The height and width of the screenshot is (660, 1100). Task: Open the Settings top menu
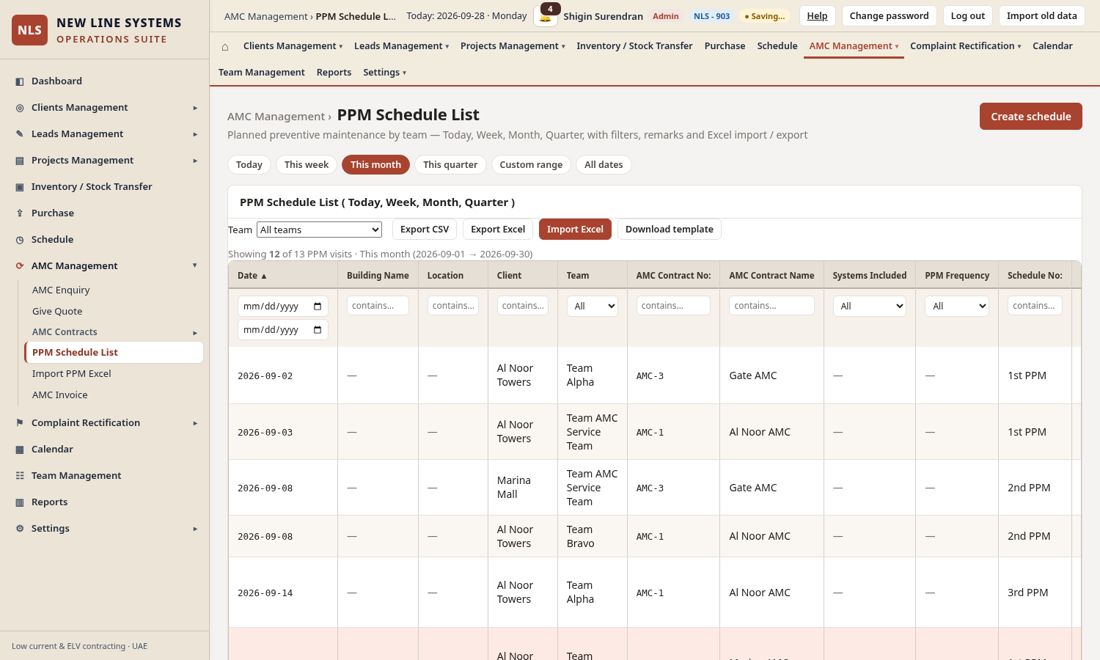(384, 72)
